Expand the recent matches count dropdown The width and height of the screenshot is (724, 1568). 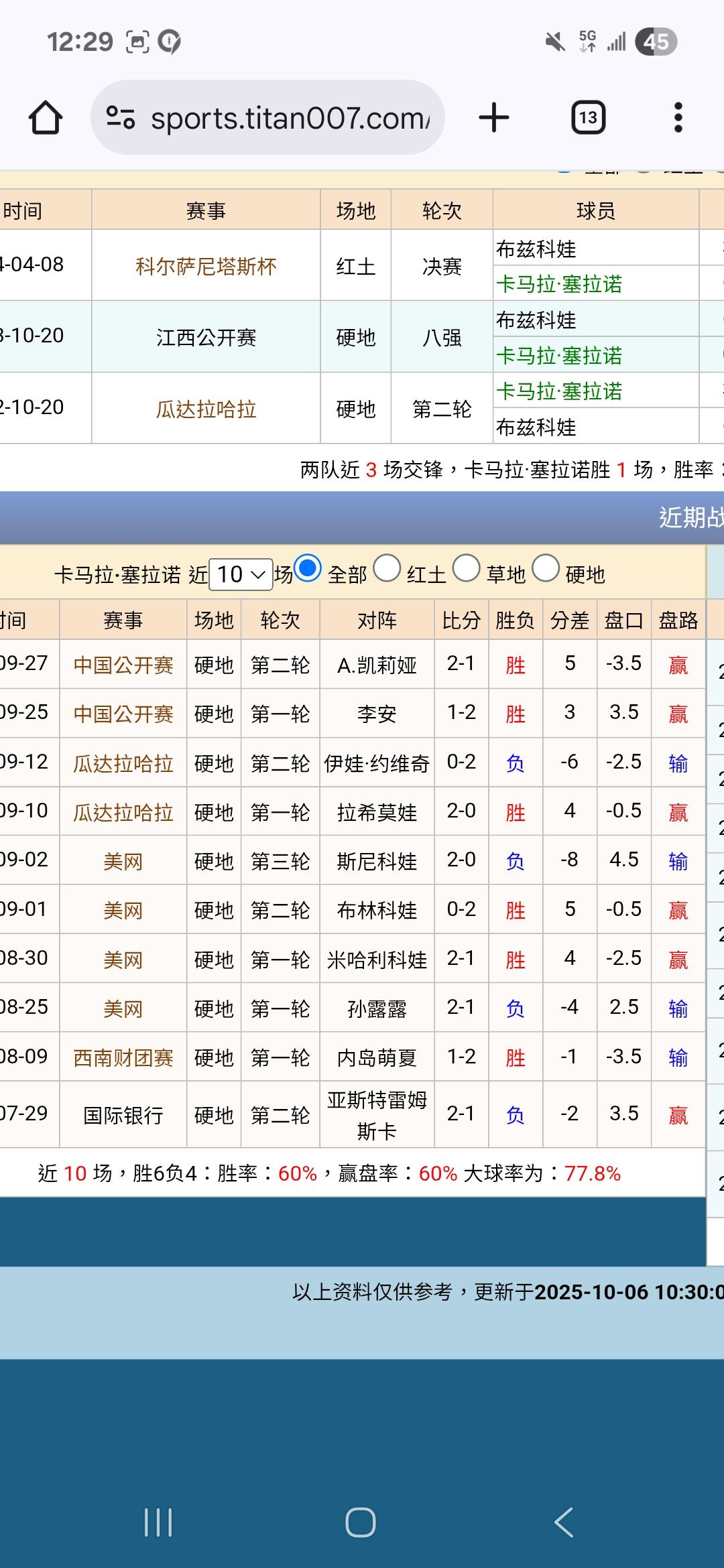(x=241, y=574)
